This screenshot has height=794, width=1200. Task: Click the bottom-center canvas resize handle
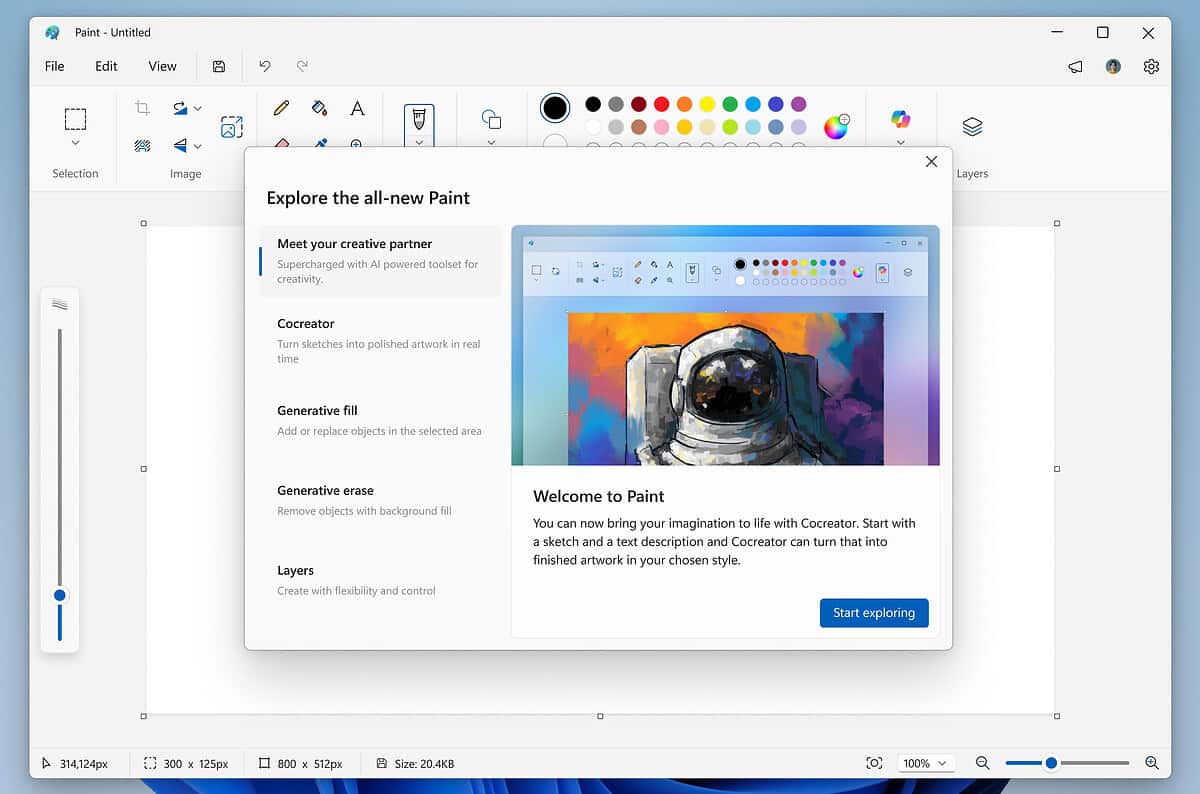coord(600,716)
